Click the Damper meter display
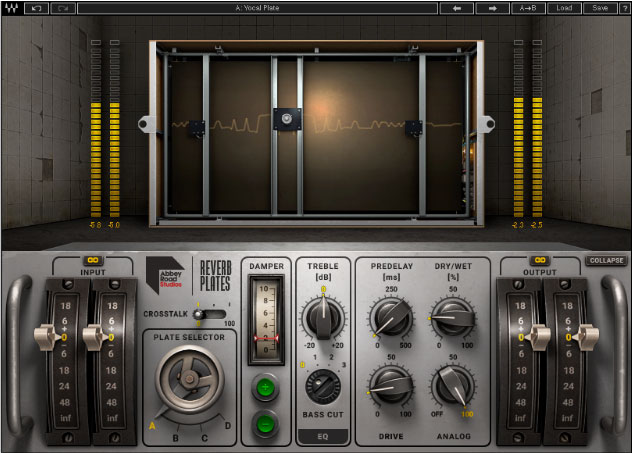 click(266, 320)
